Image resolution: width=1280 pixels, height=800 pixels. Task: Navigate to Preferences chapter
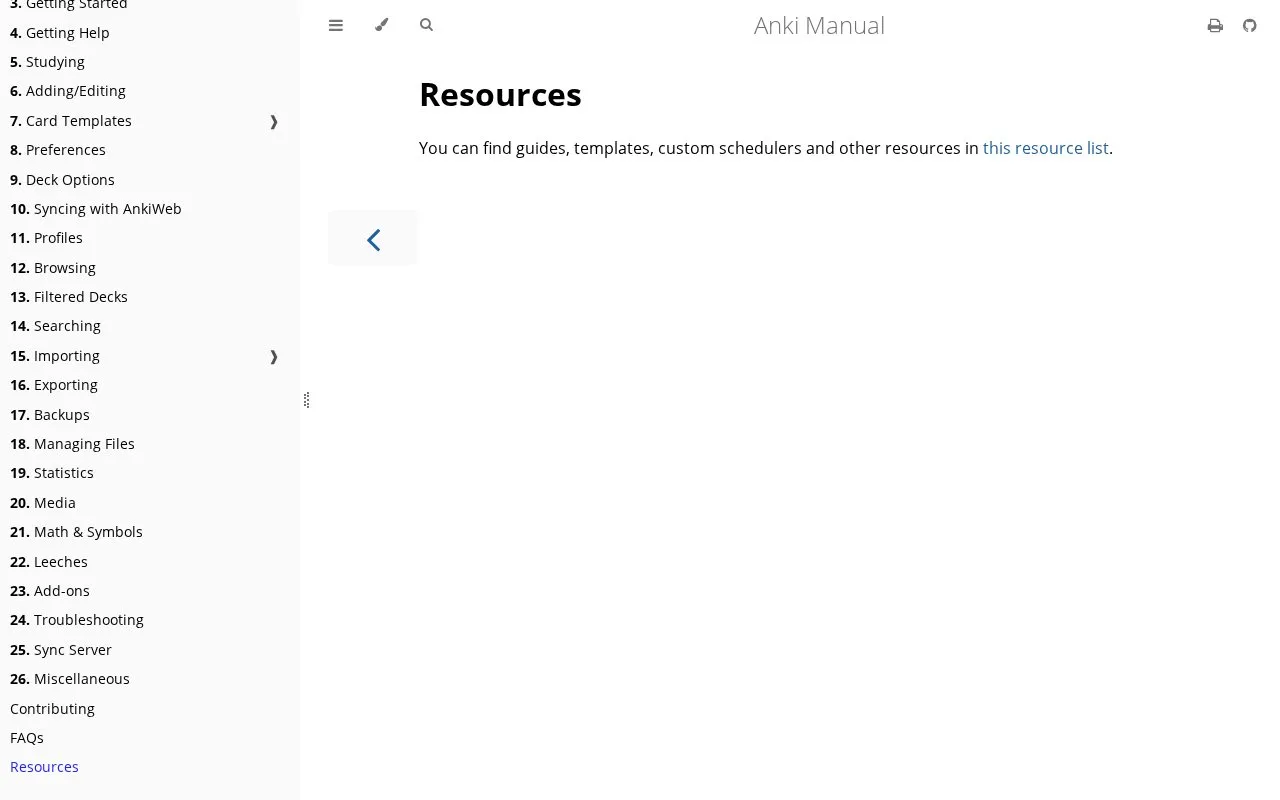click(x=58, y=150)
